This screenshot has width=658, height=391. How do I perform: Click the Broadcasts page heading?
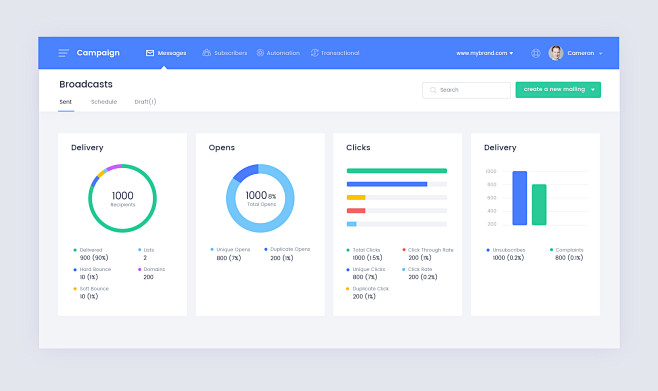86,84
